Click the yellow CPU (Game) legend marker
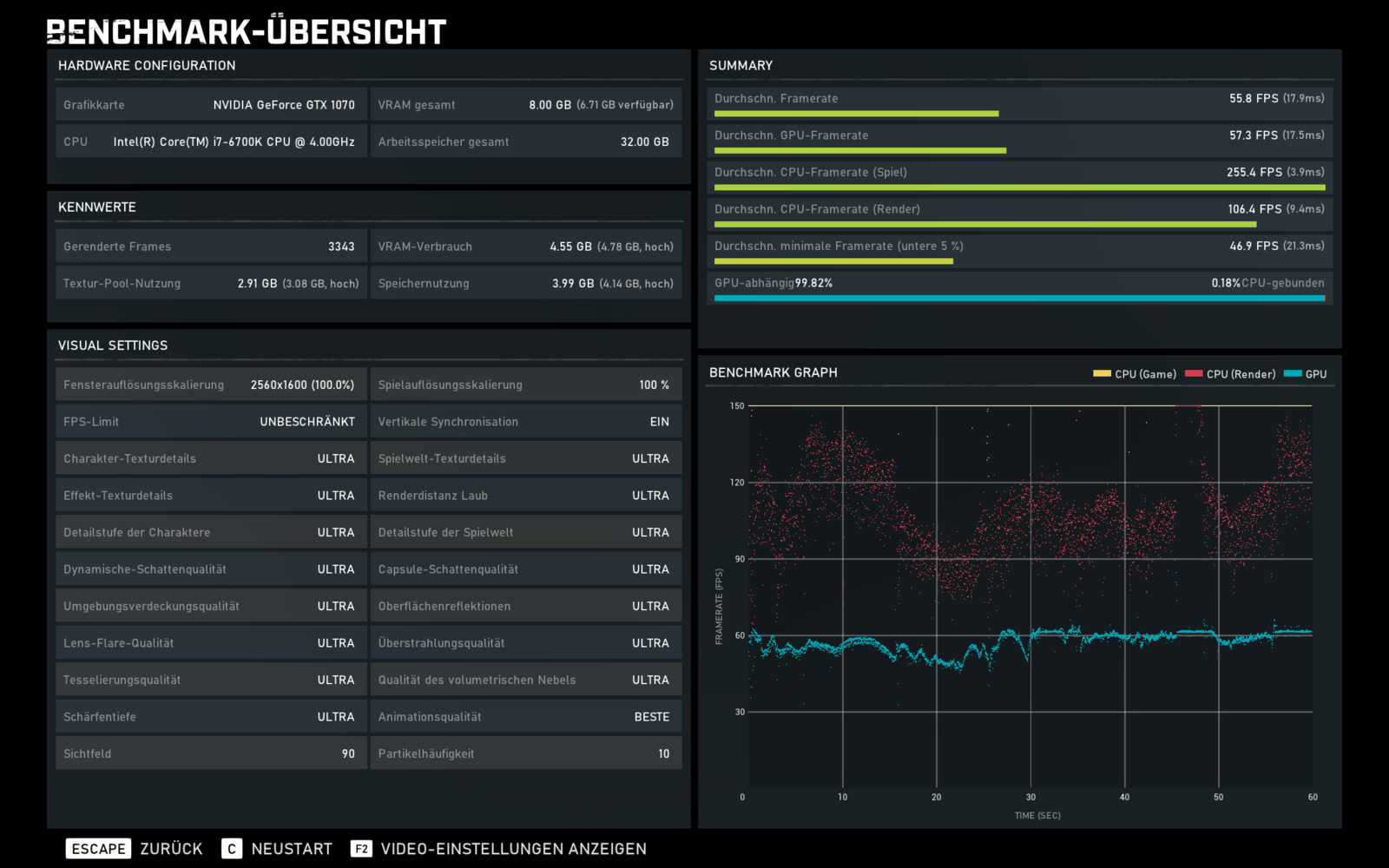 [1102, 374]
